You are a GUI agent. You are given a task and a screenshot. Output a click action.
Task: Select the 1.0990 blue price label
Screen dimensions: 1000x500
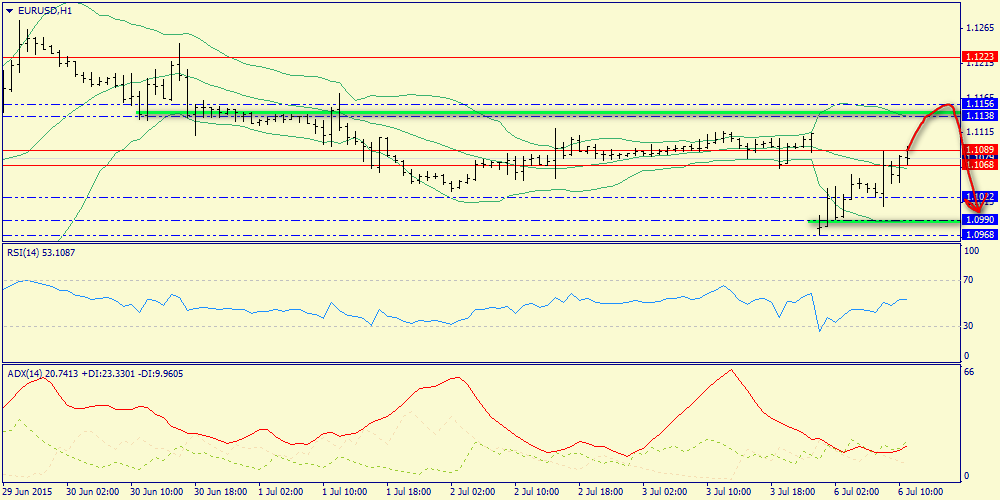pyautogui.click(x=977, y=219)
